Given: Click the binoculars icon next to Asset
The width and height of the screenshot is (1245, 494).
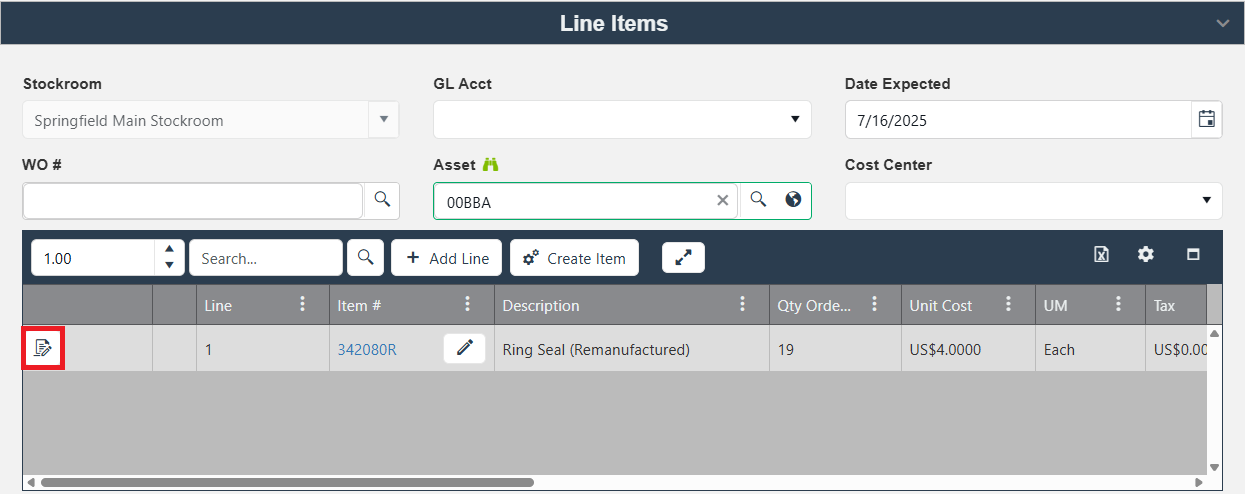Looking at the screenshot, I should pyautogui.click(x=490, y=164).
